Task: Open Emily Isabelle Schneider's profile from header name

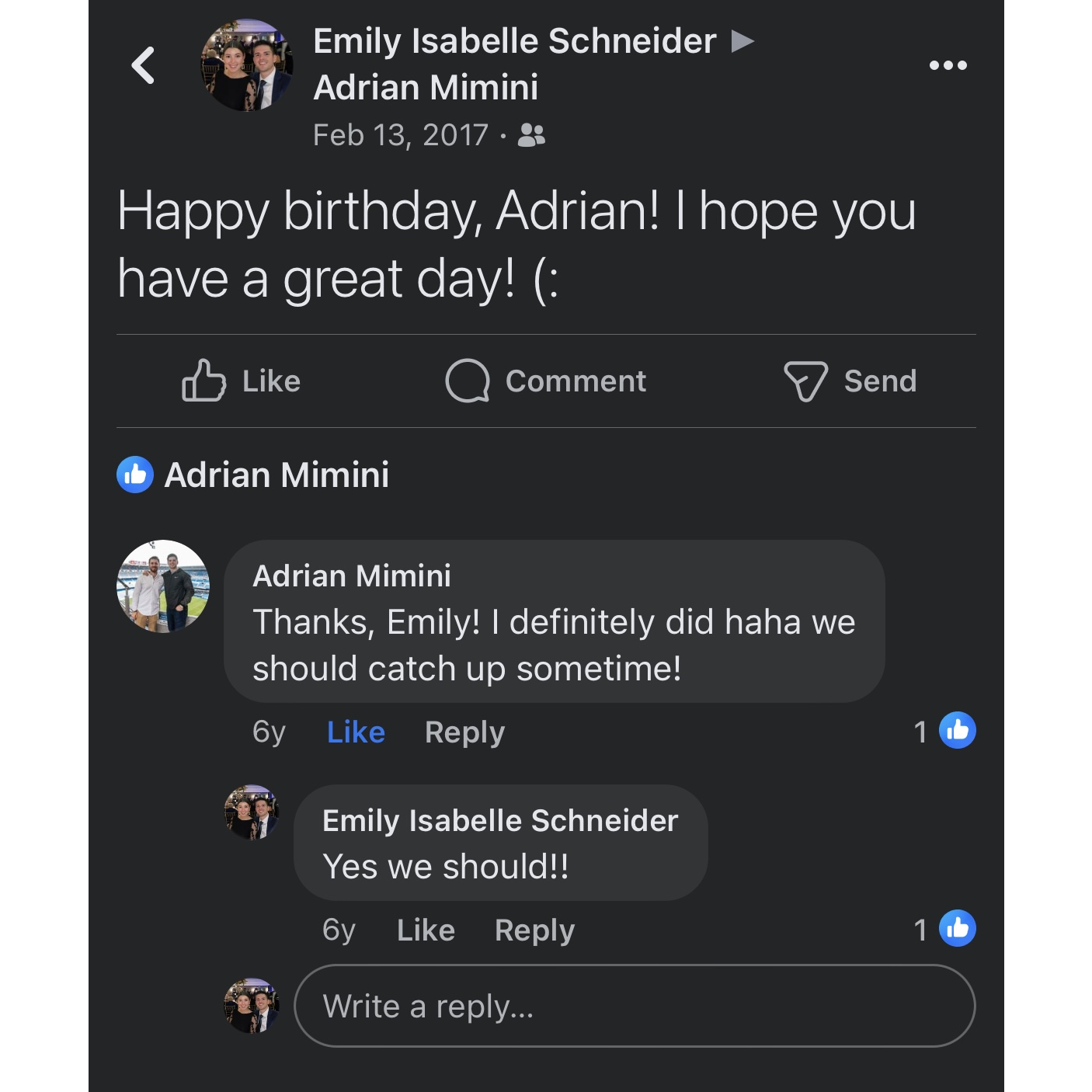Action: point(514,41)
